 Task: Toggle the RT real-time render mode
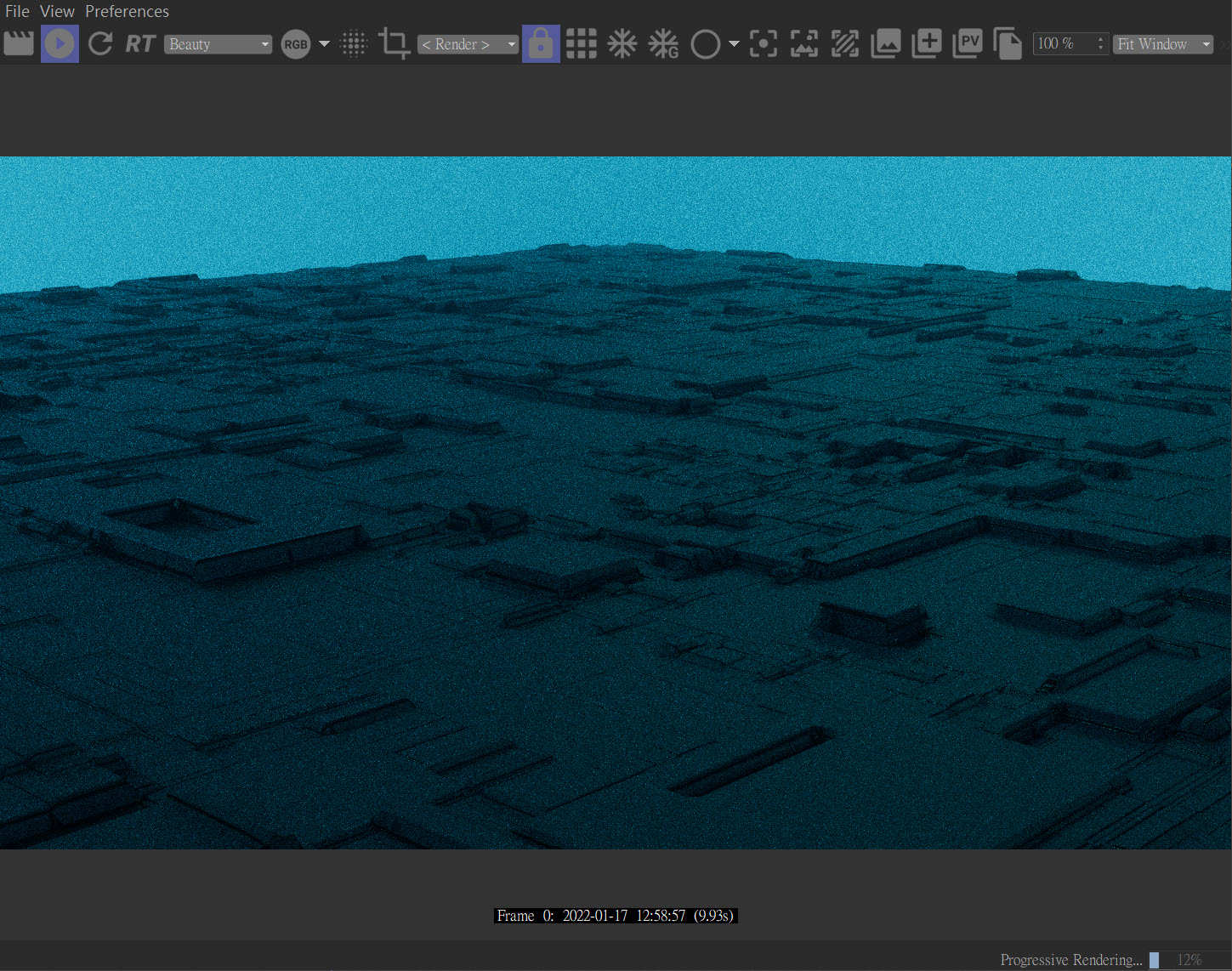(x=140, y=43)
